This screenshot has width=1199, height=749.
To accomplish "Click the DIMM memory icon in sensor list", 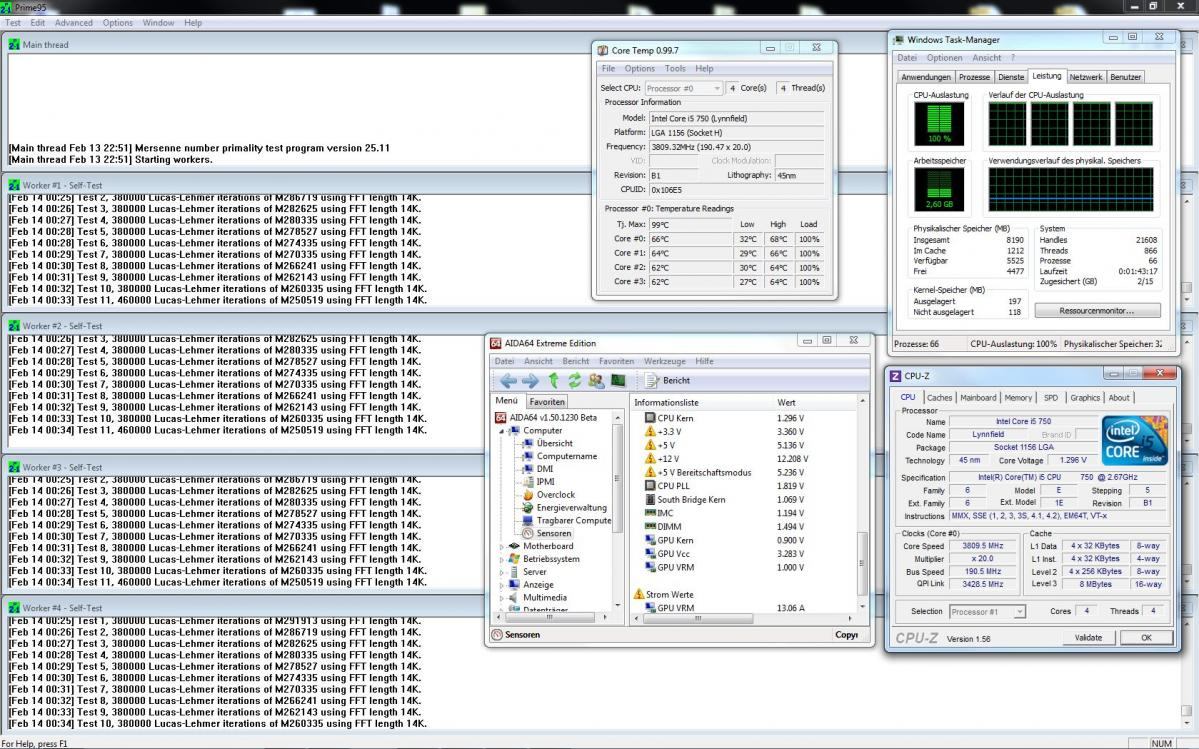I will (x=650, y=526).
